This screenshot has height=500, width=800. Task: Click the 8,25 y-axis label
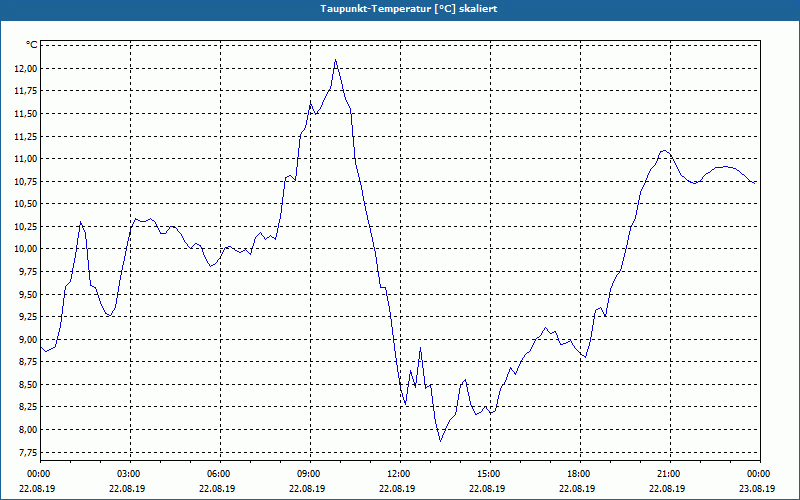[x=28, y=407]
